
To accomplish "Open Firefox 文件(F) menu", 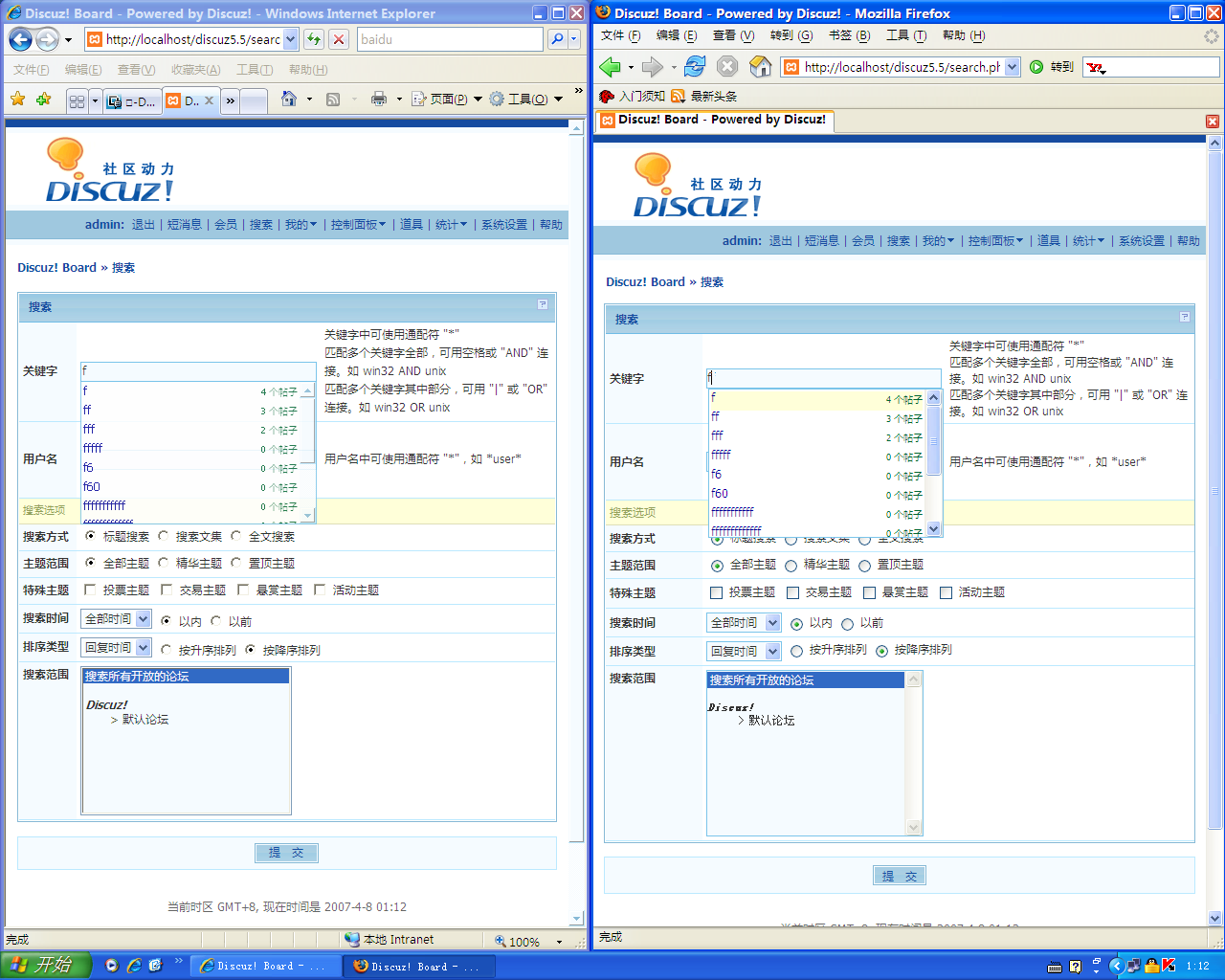I will tap(620, 35).
